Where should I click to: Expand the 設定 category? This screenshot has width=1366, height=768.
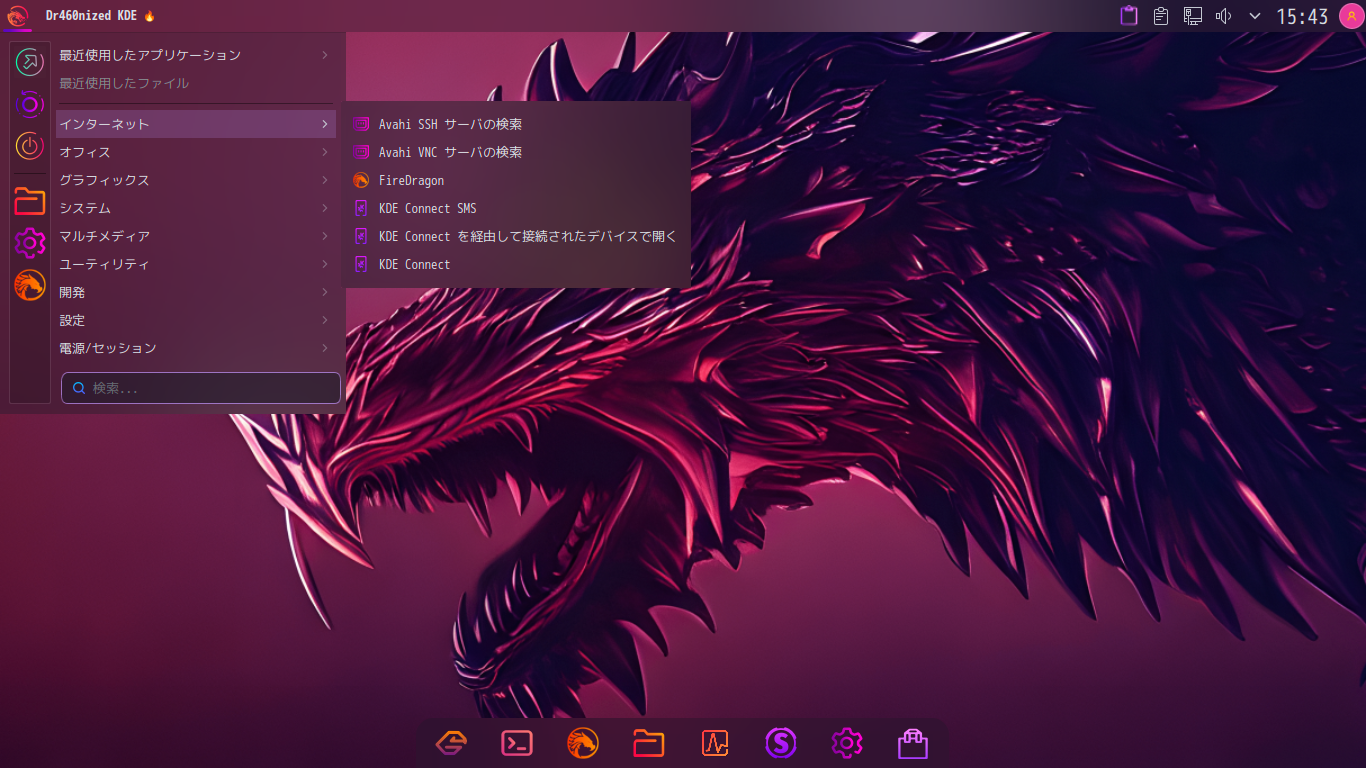196,320
